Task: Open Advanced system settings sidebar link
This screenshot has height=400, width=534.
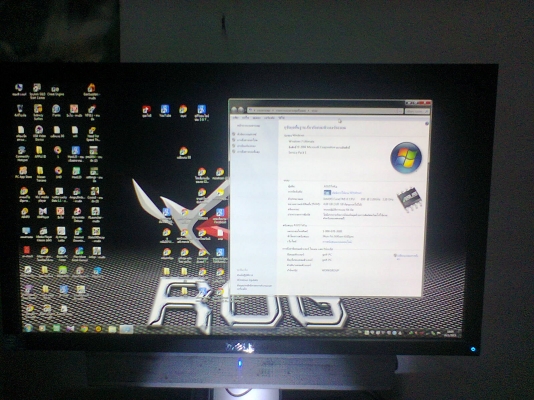Action: tap(248, 151)
